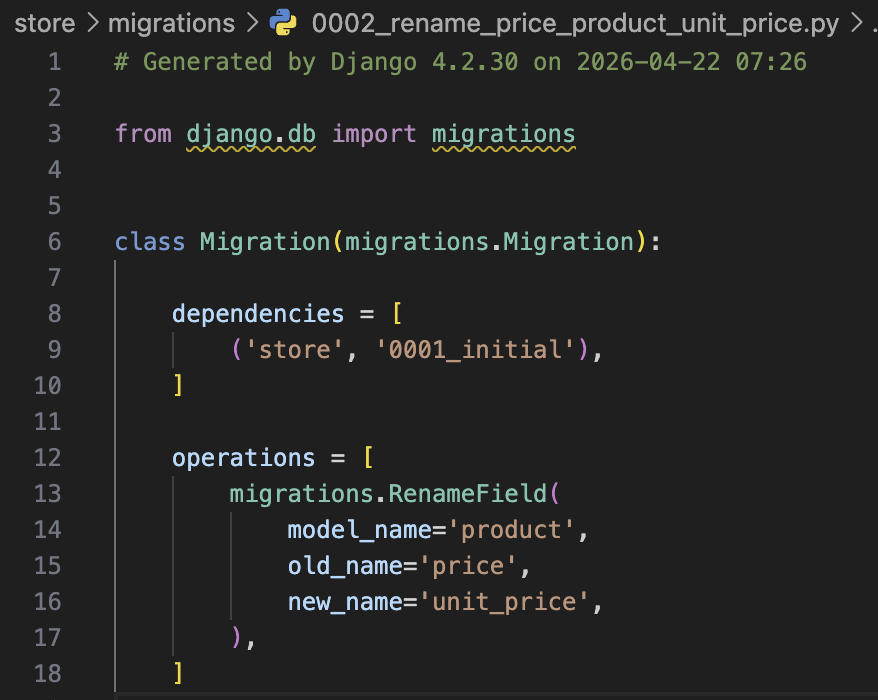Click the string 'store' on line 9
Screen dimensions: 878x700
294,349
